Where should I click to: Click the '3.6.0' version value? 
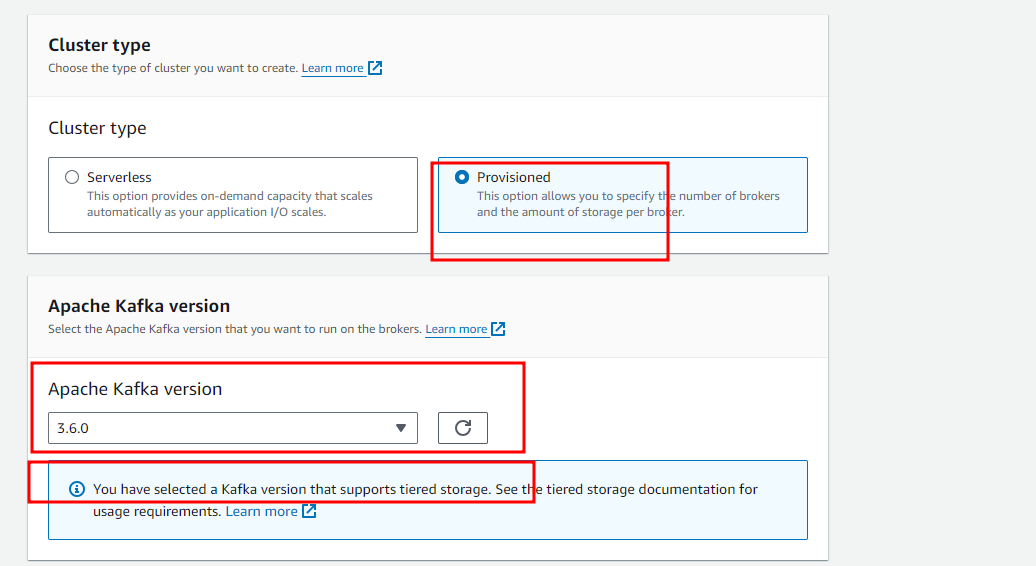click(73, 428)
